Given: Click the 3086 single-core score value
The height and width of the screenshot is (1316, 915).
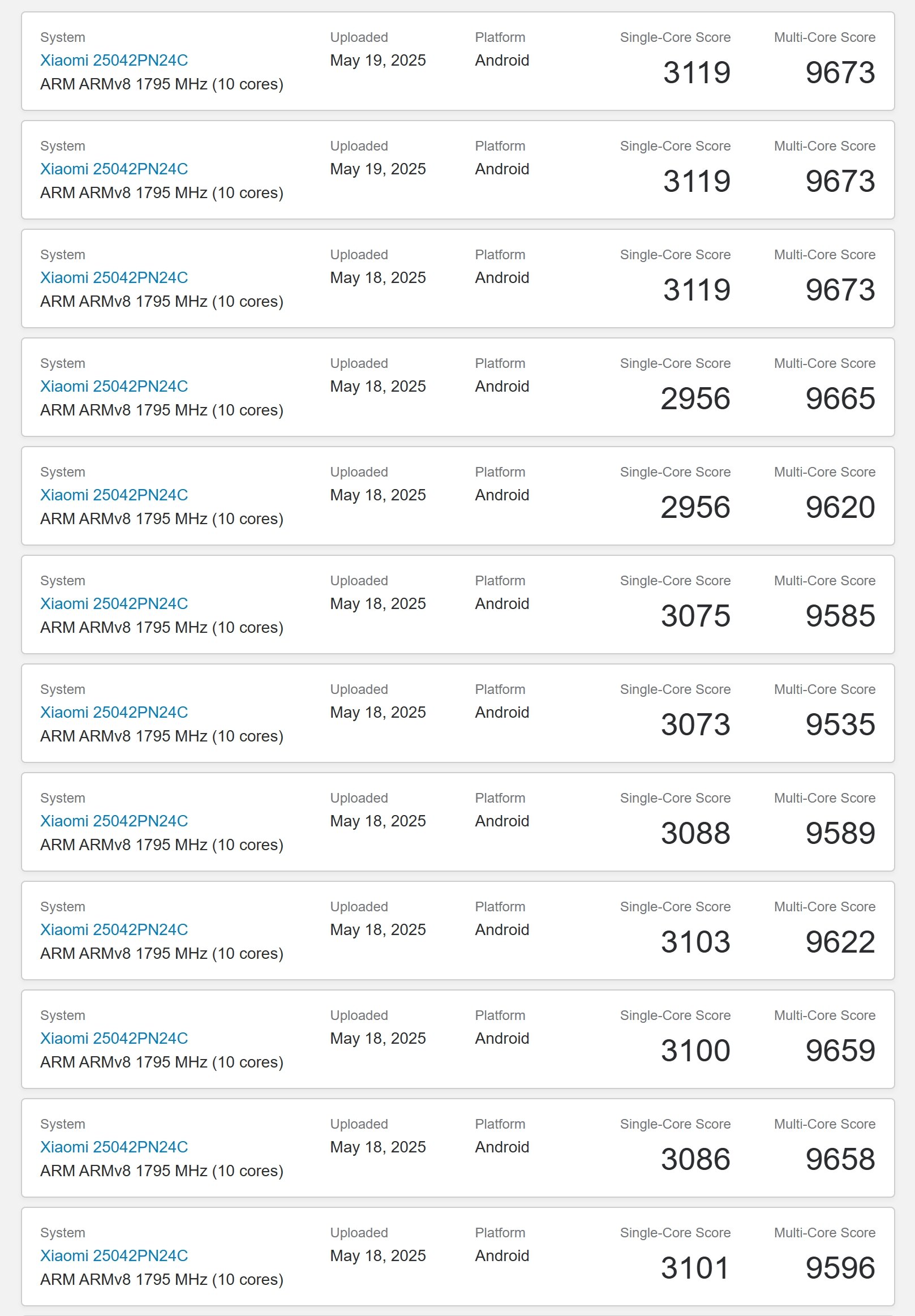Looking at the screenshot, I should tap(695, 1160).
